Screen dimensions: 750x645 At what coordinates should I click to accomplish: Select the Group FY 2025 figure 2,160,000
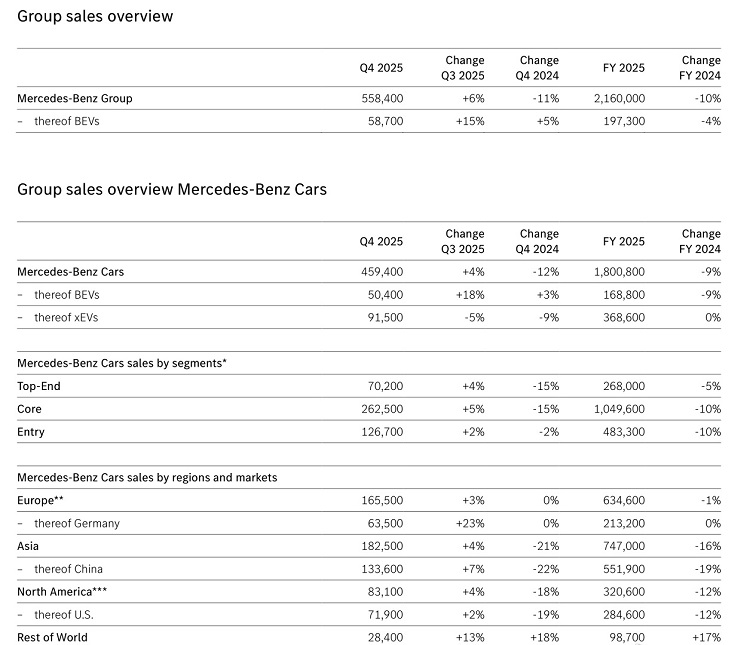click(619, 99)
